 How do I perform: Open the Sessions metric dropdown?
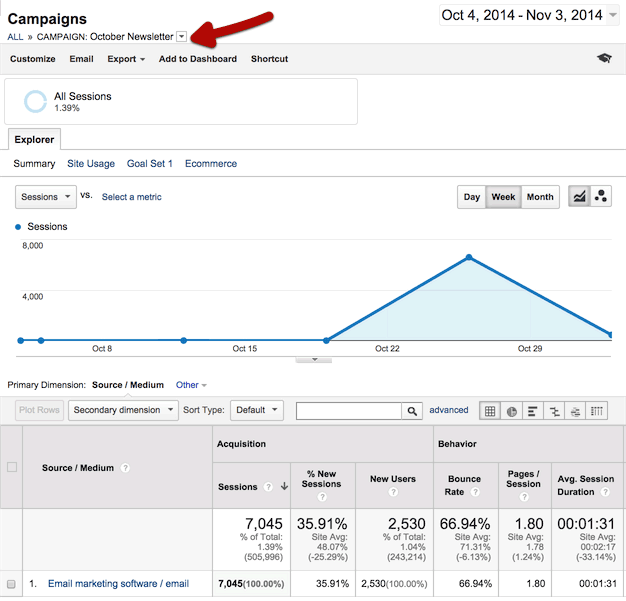pos(46,197)
